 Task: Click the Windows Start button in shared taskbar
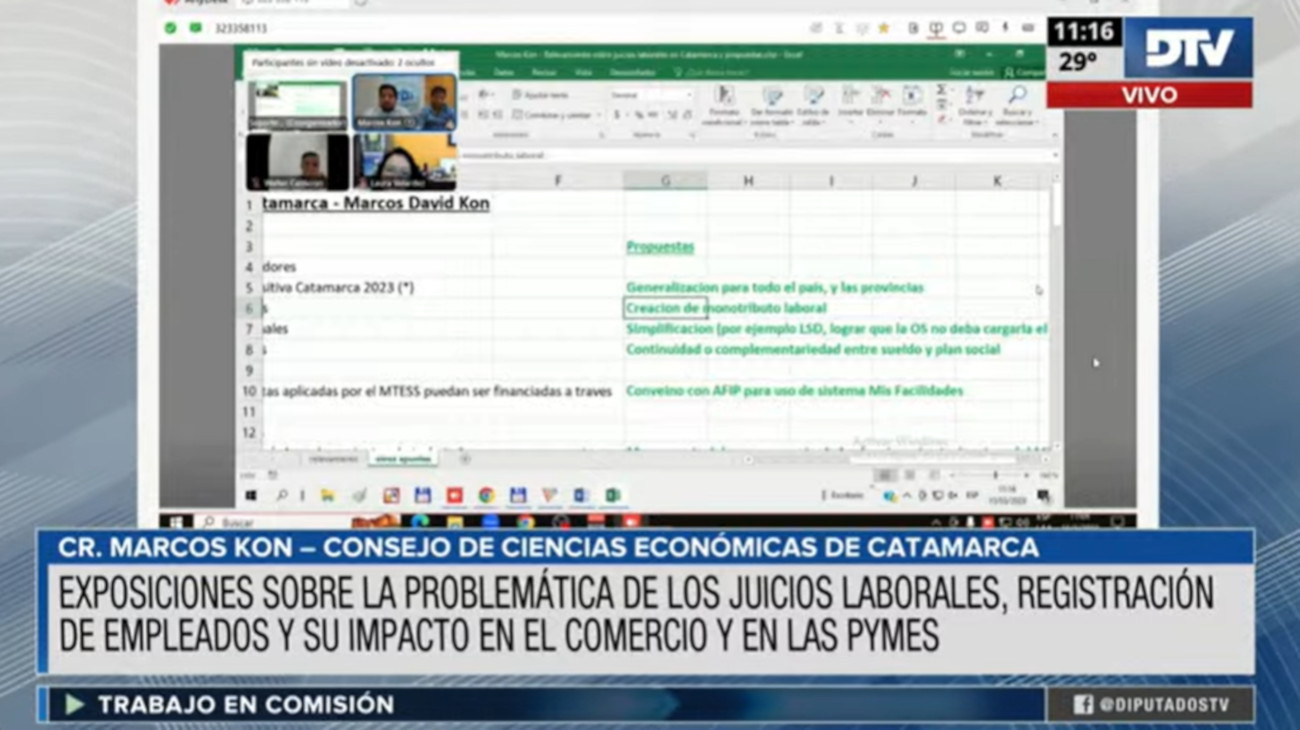(x=251, y=495)
